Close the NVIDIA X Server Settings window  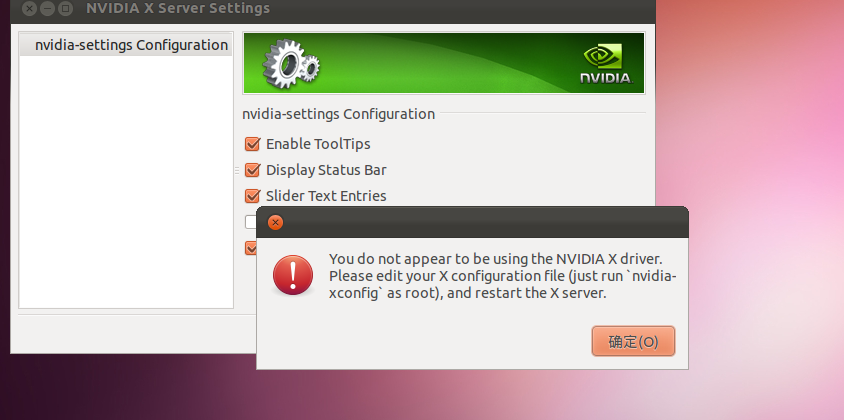pos(30,8)
